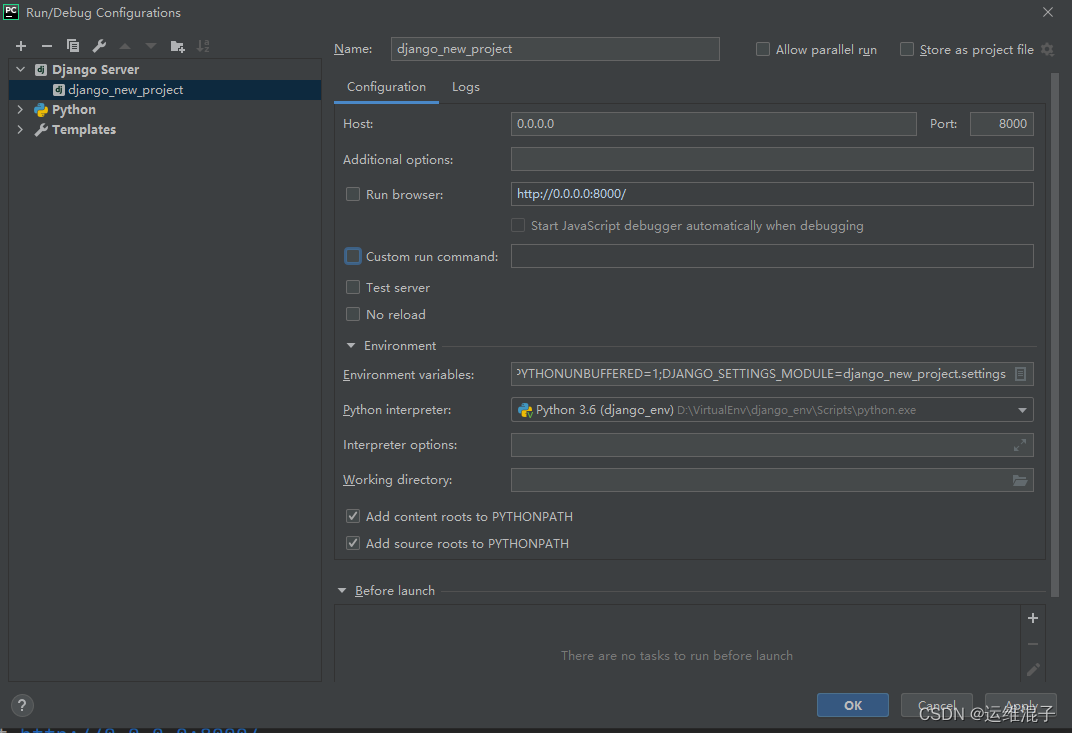
Task: Add a Before launch task plus icon
Action: click(x=1033, y=618)
